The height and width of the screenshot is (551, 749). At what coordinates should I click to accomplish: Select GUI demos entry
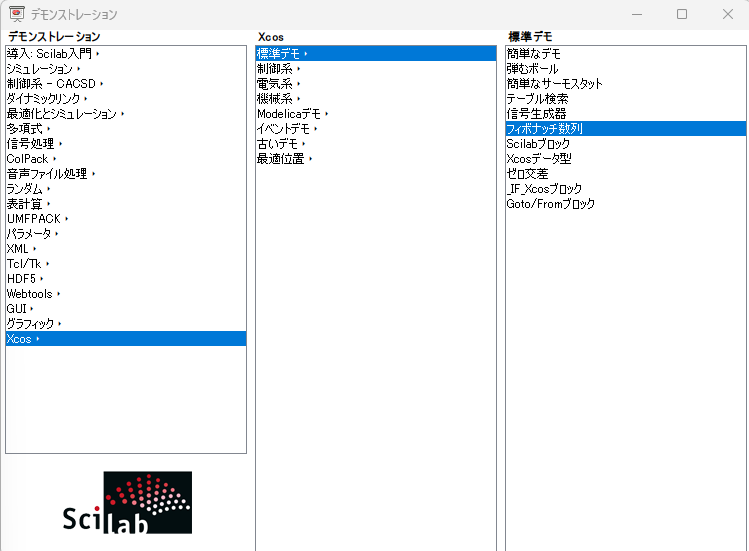(126, 309)
